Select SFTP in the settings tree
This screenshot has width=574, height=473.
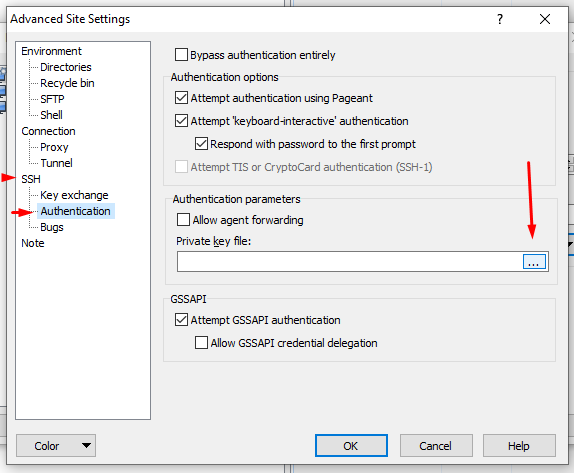click(52, 99)
